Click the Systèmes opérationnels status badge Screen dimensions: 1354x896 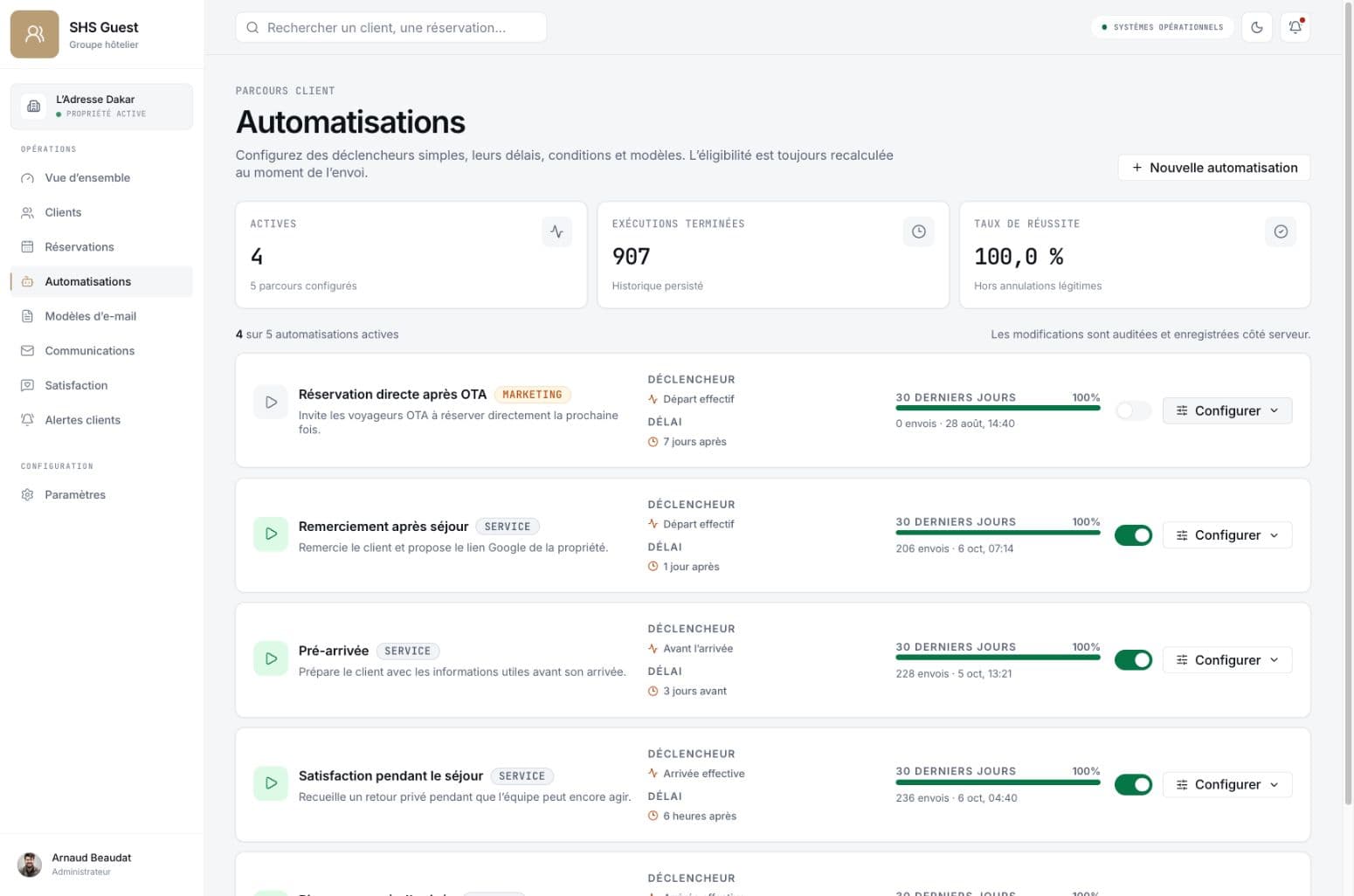click(x=1163, y=27)
